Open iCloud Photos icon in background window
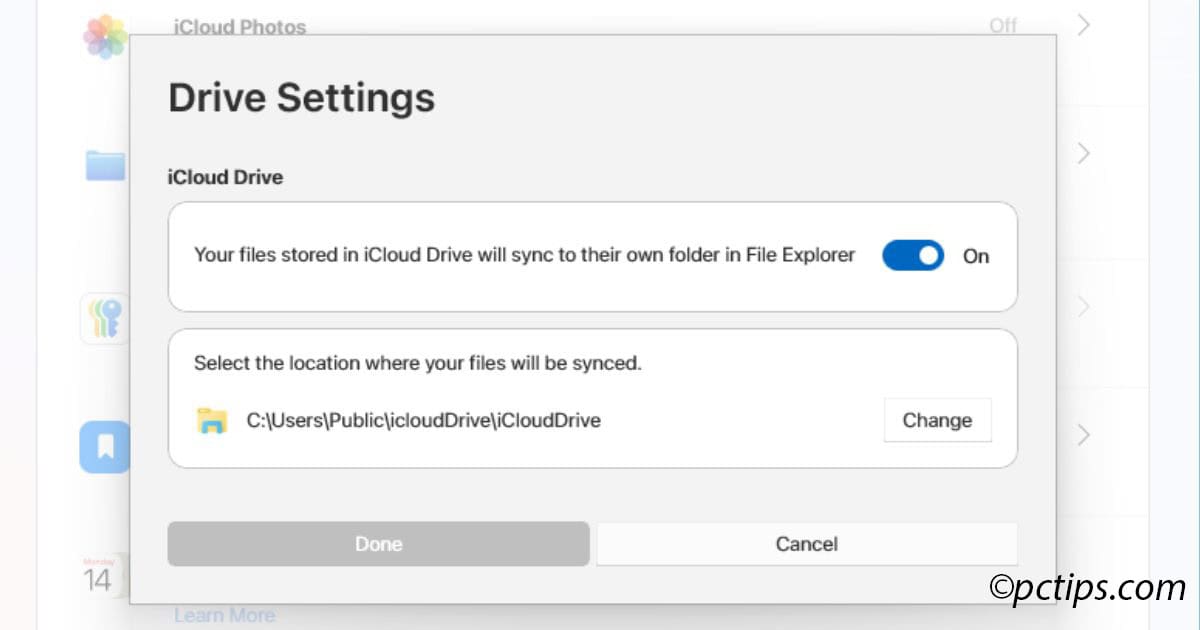The height and width of the screenshot is (630, 1200). click(105, 37)
